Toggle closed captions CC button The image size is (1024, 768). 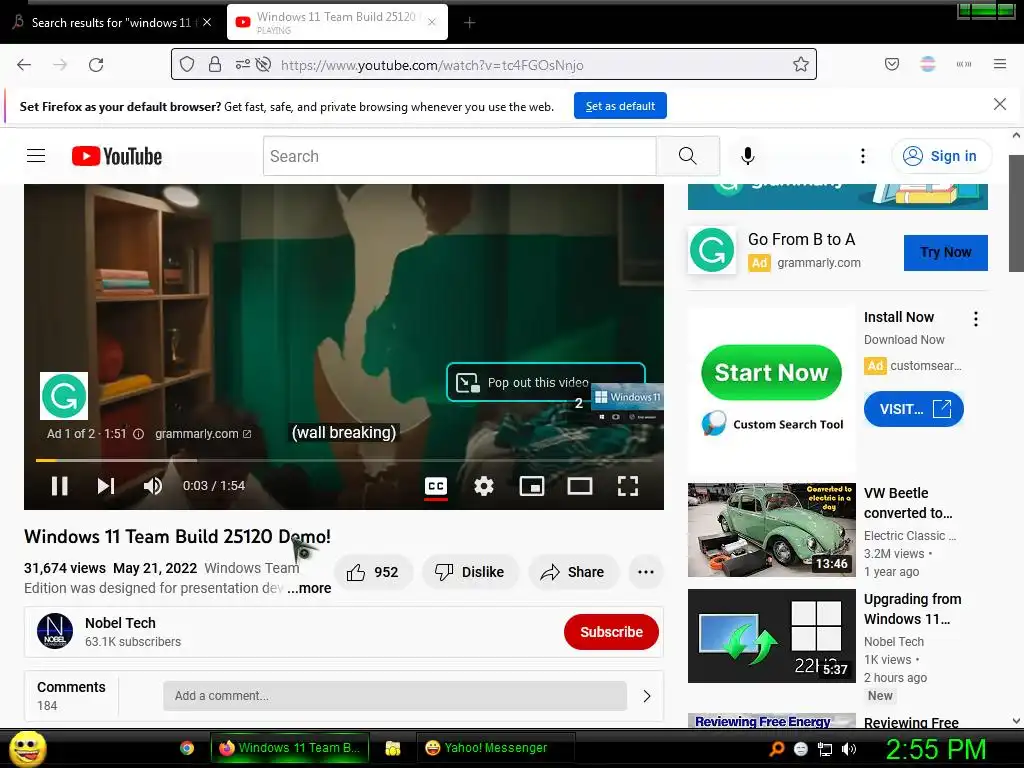tap(436, 486)
